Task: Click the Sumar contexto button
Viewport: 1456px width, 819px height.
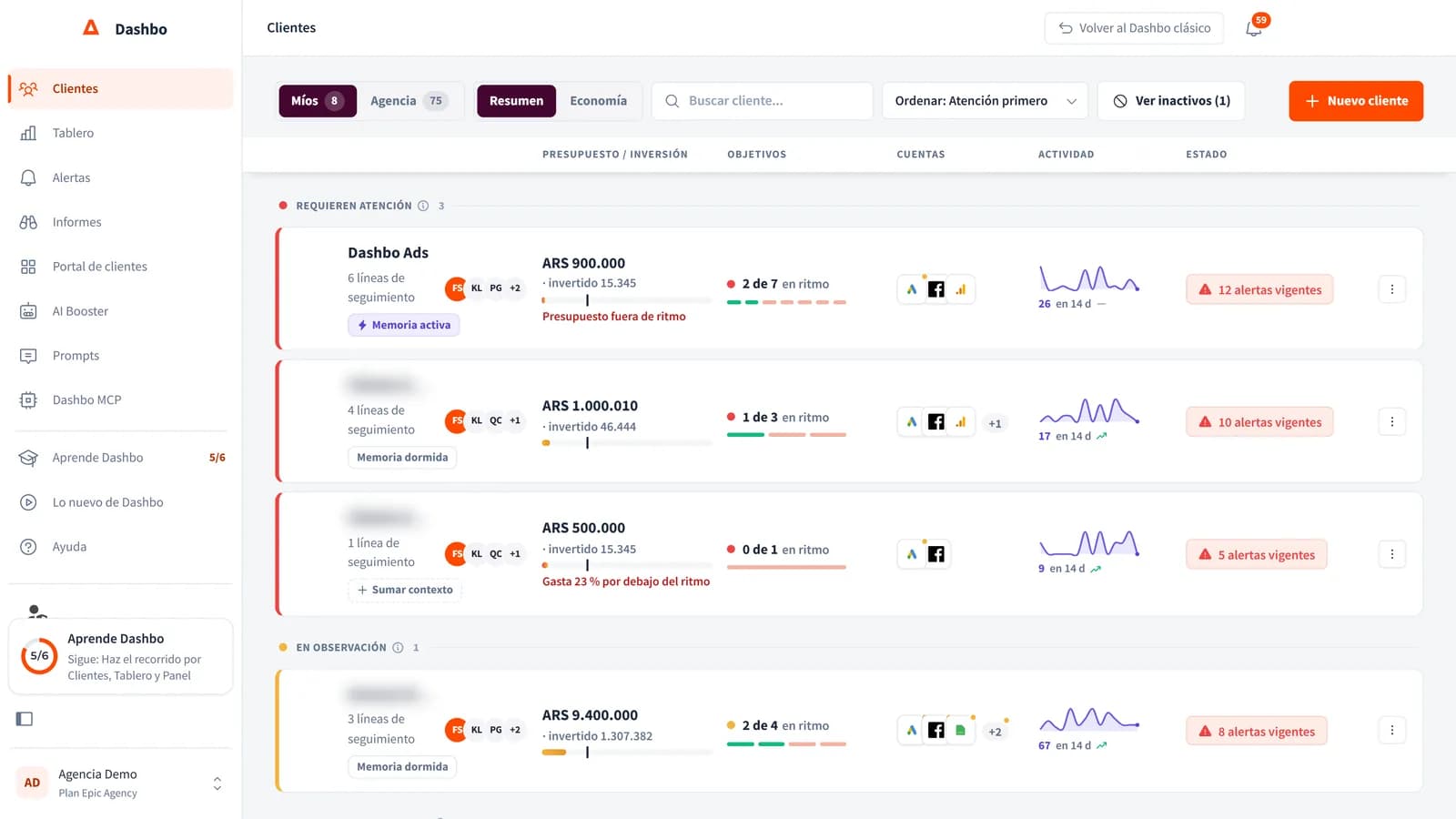Action: click(404, 590)
